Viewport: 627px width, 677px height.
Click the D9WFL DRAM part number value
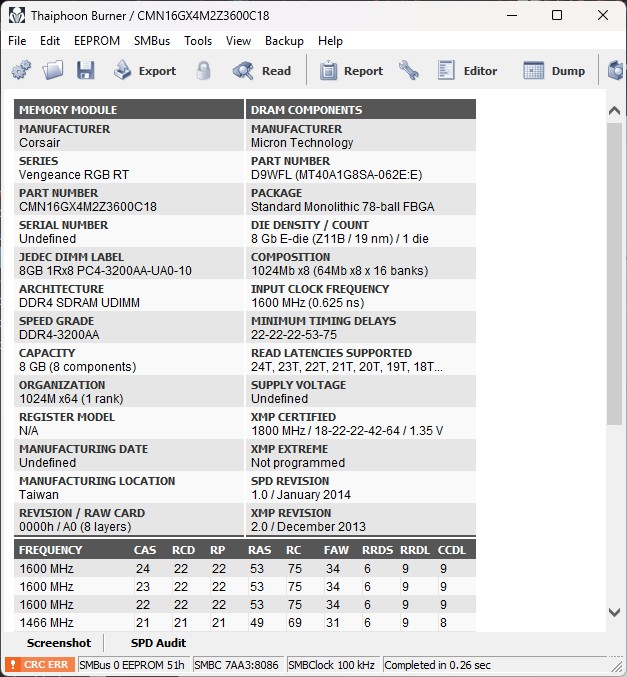pos(336,175)
